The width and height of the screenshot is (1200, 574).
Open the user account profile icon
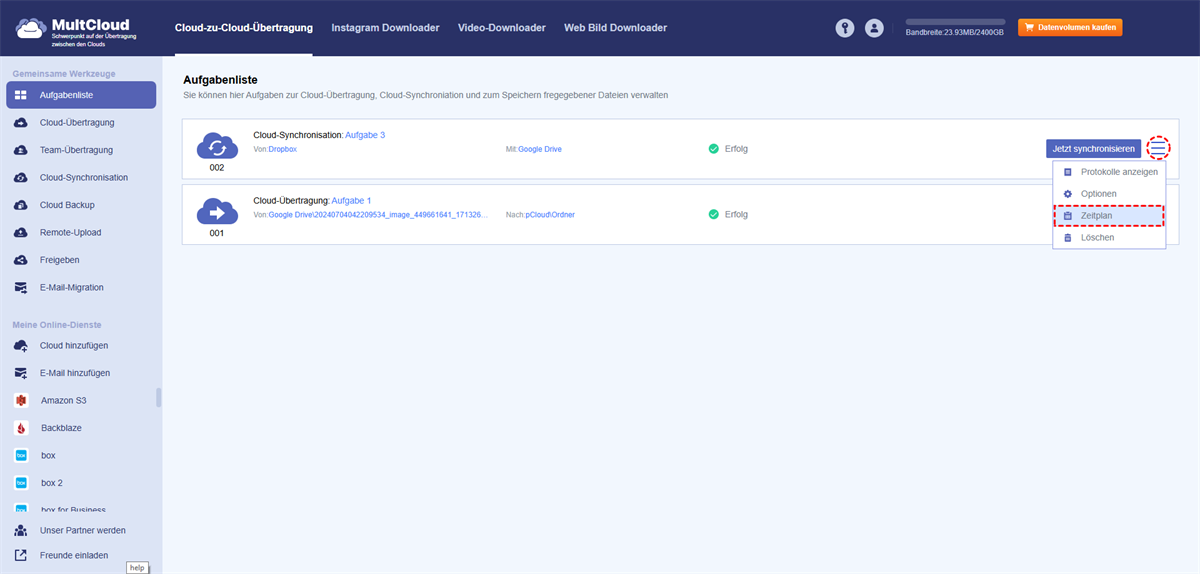[875, 28]
